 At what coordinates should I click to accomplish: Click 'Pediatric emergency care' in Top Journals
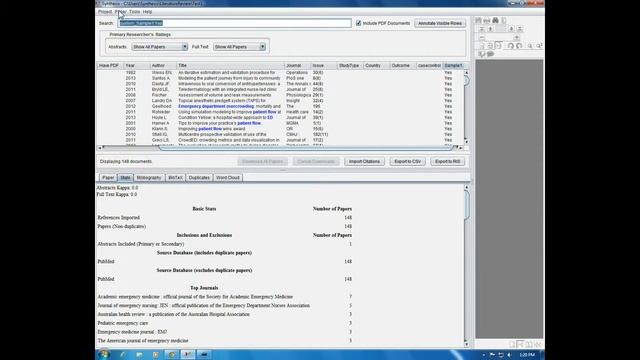(x=122, y=323)
